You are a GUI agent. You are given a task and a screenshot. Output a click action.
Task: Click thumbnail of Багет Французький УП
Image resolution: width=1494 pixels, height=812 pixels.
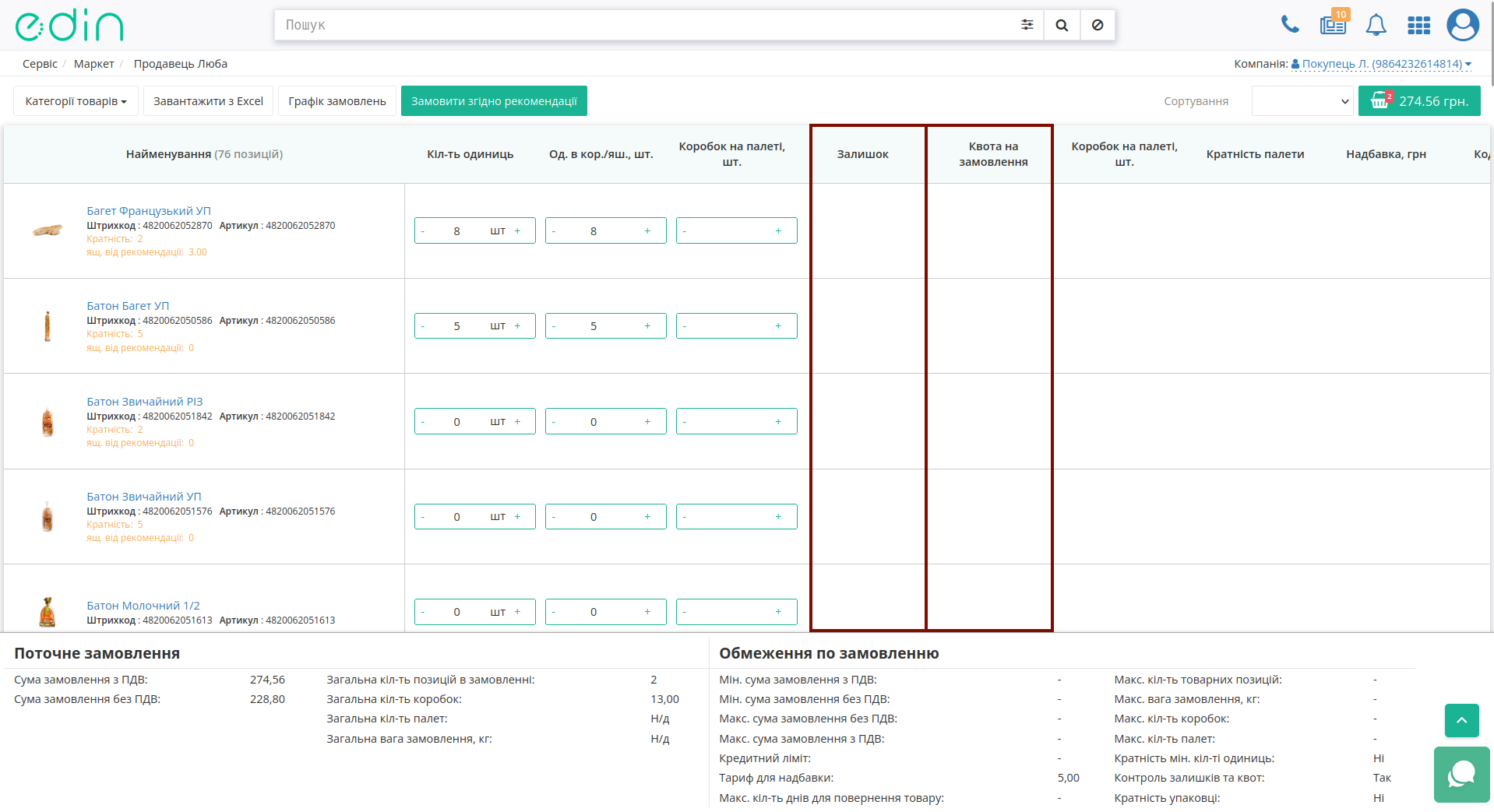48,230
